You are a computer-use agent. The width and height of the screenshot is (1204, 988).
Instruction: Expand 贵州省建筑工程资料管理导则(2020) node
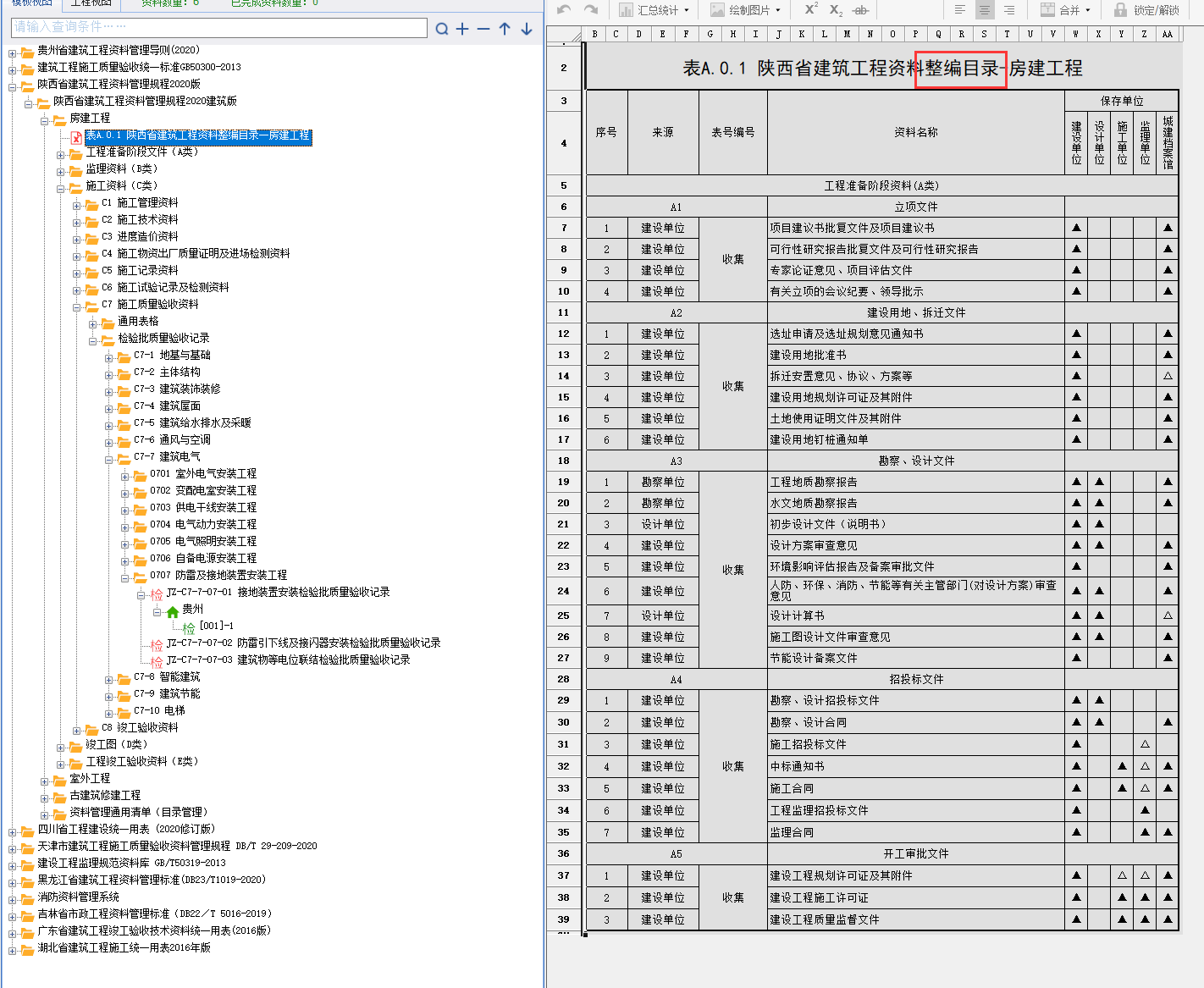(12, 52)
